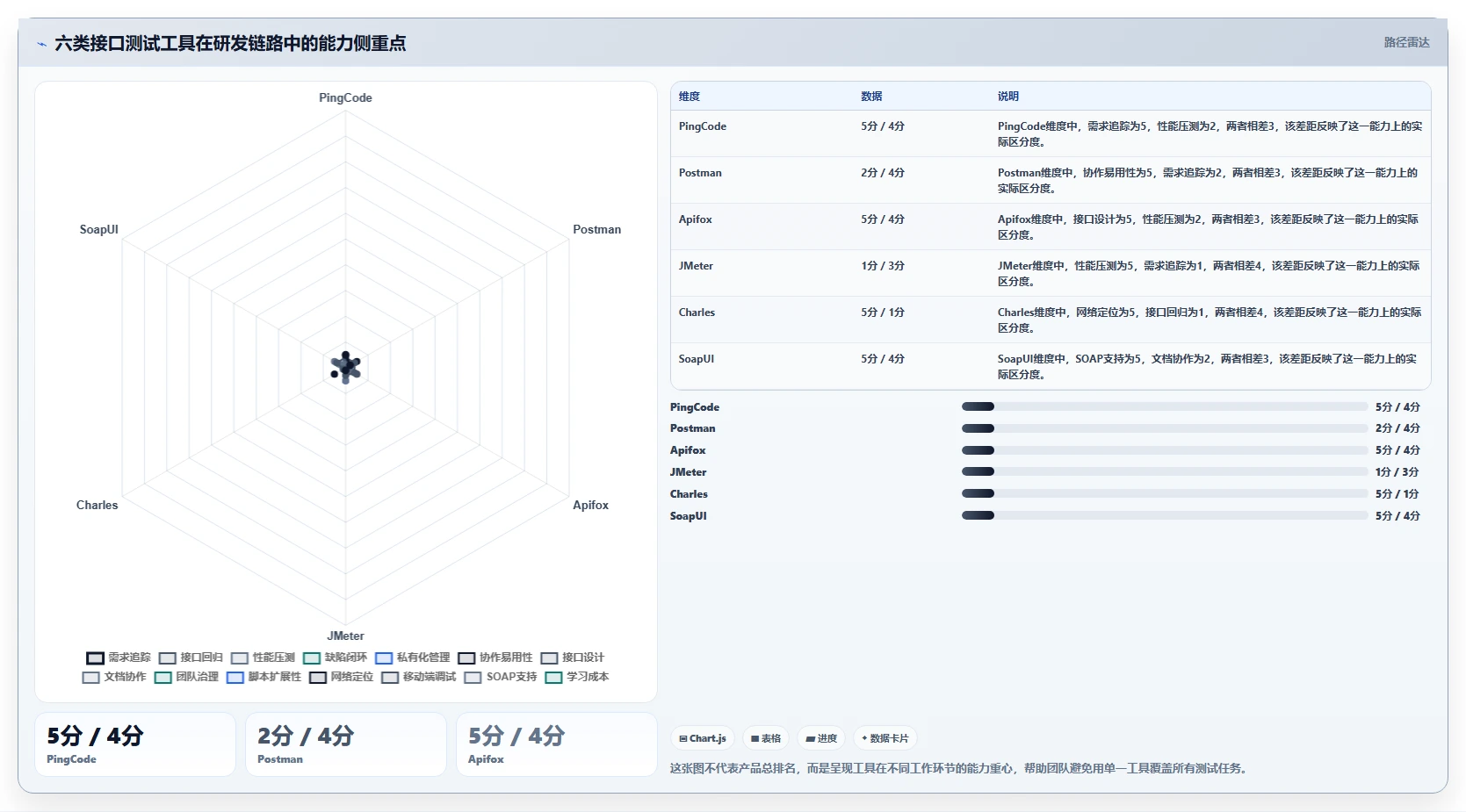Toggle the 文档协作 legend entry
Screen dimensions: 1466x812
click(x=114, y=677)
